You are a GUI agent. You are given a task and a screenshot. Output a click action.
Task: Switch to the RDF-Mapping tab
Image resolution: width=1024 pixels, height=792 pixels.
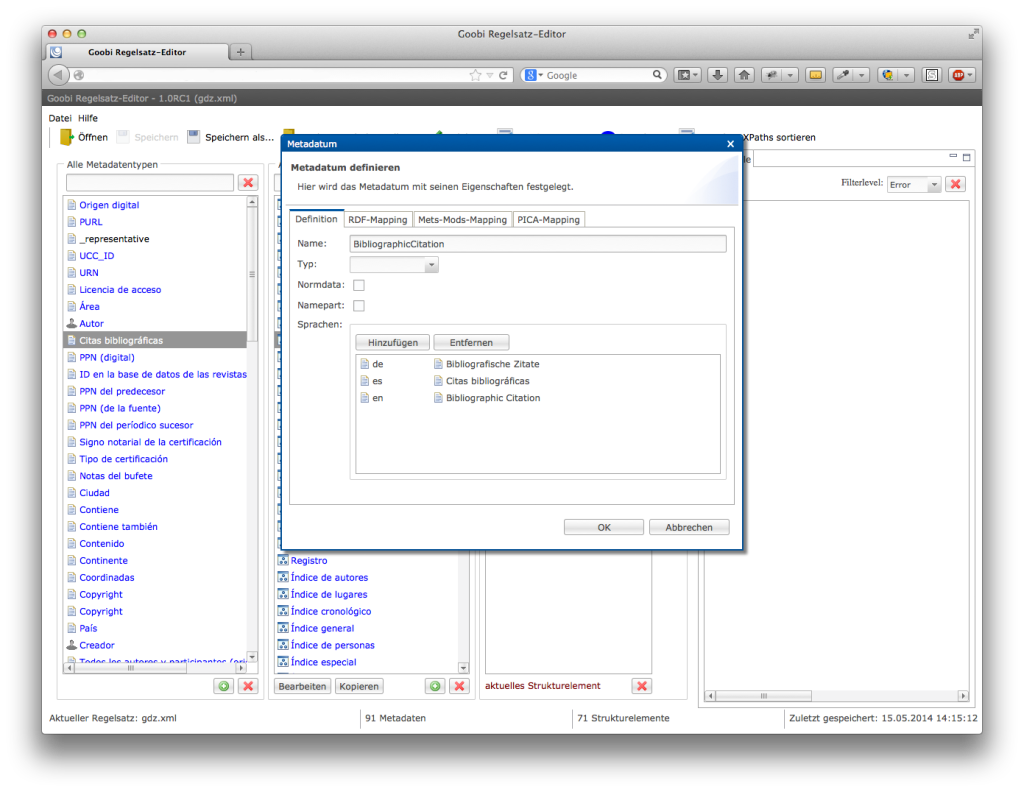coord(377,219)
